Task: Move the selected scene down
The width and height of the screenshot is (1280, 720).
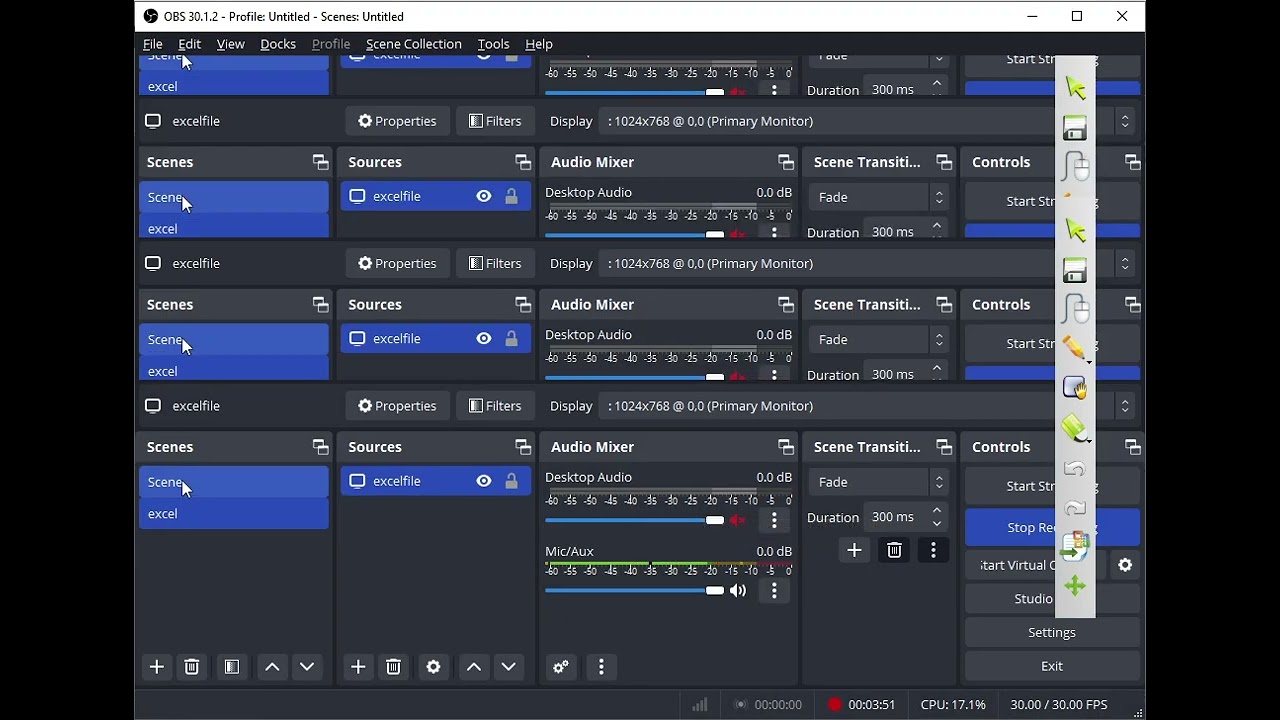Action: click(x=307, y=667)
